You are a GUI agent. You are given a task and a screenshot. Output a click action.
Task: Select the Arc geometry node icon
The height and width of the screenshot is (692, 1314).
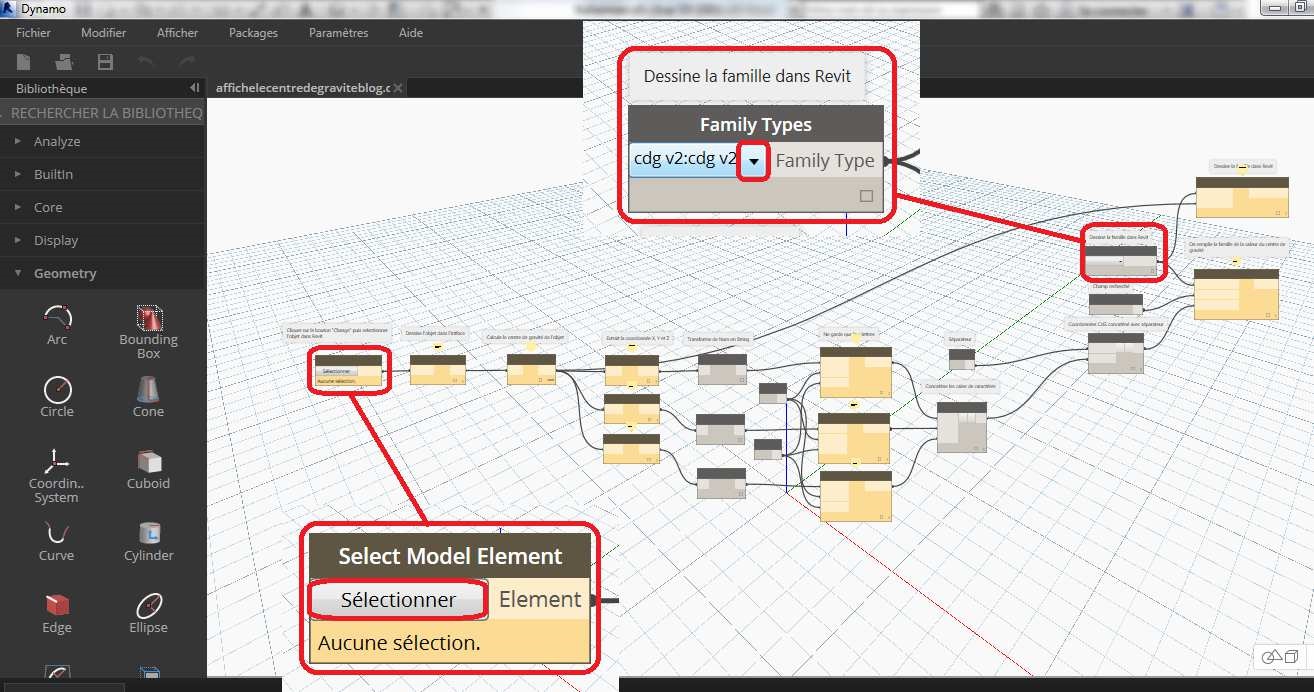[x=57, y=318]
